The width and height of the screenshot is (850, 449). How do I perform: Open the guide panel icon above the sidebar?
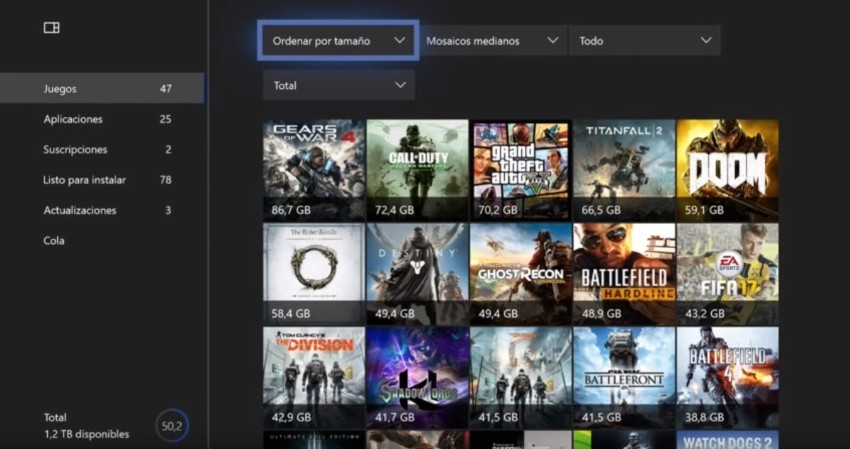[51, 28]
